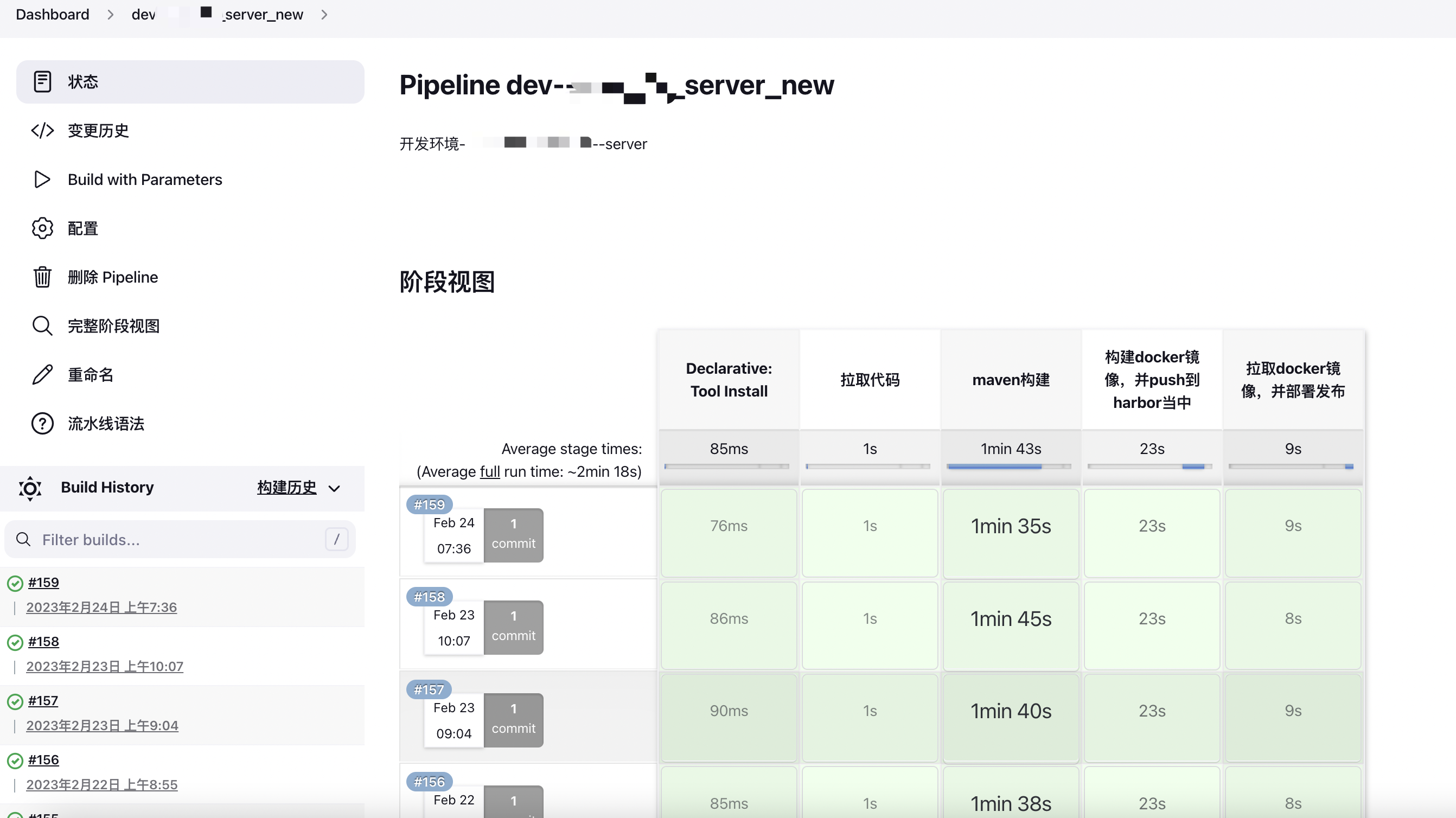
Task: Click the rename pencil icon
Action: tap(42, 375)
